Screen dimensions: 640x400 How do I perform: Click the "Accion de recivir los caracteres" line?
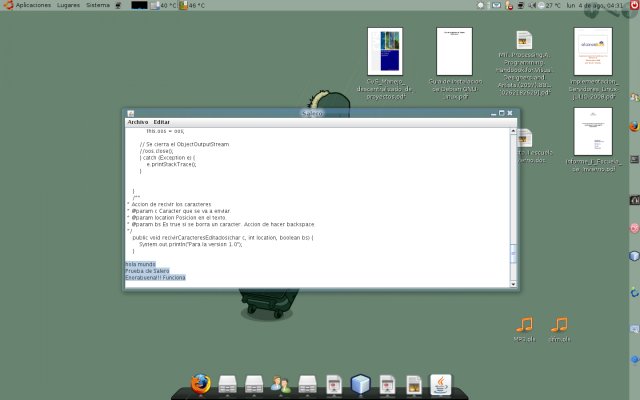pos(170,204)
